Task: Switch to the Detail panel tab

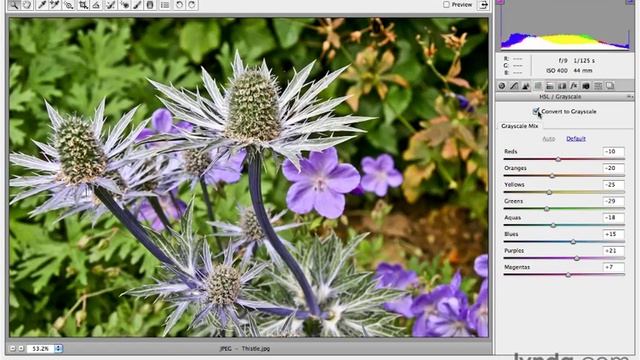Action: point(526,86)
